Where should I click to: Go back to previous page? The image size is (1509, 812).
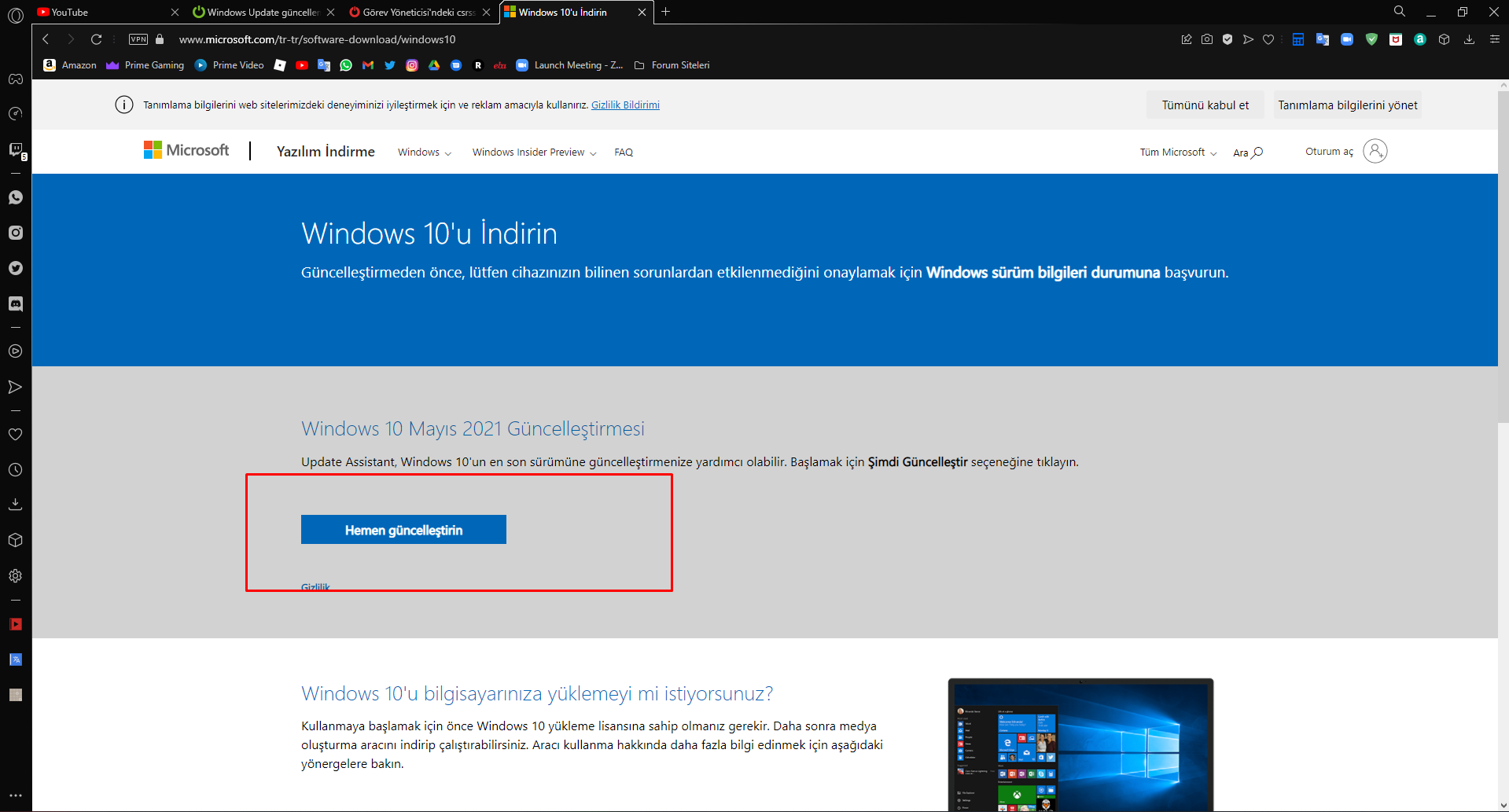point(46,39)
